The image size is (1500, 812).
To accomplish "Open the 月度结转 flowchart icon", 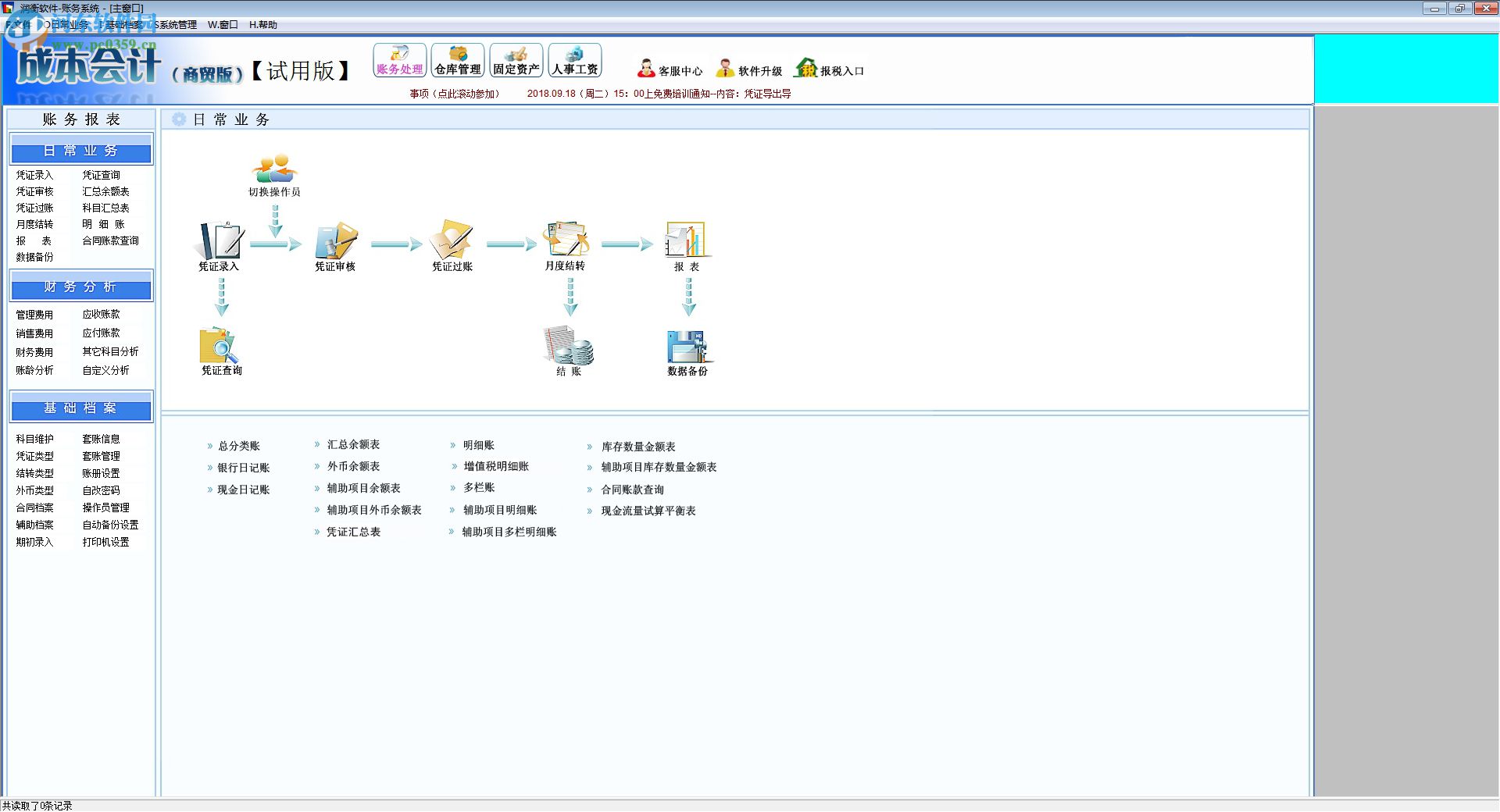I will click(x=566, y=246).
